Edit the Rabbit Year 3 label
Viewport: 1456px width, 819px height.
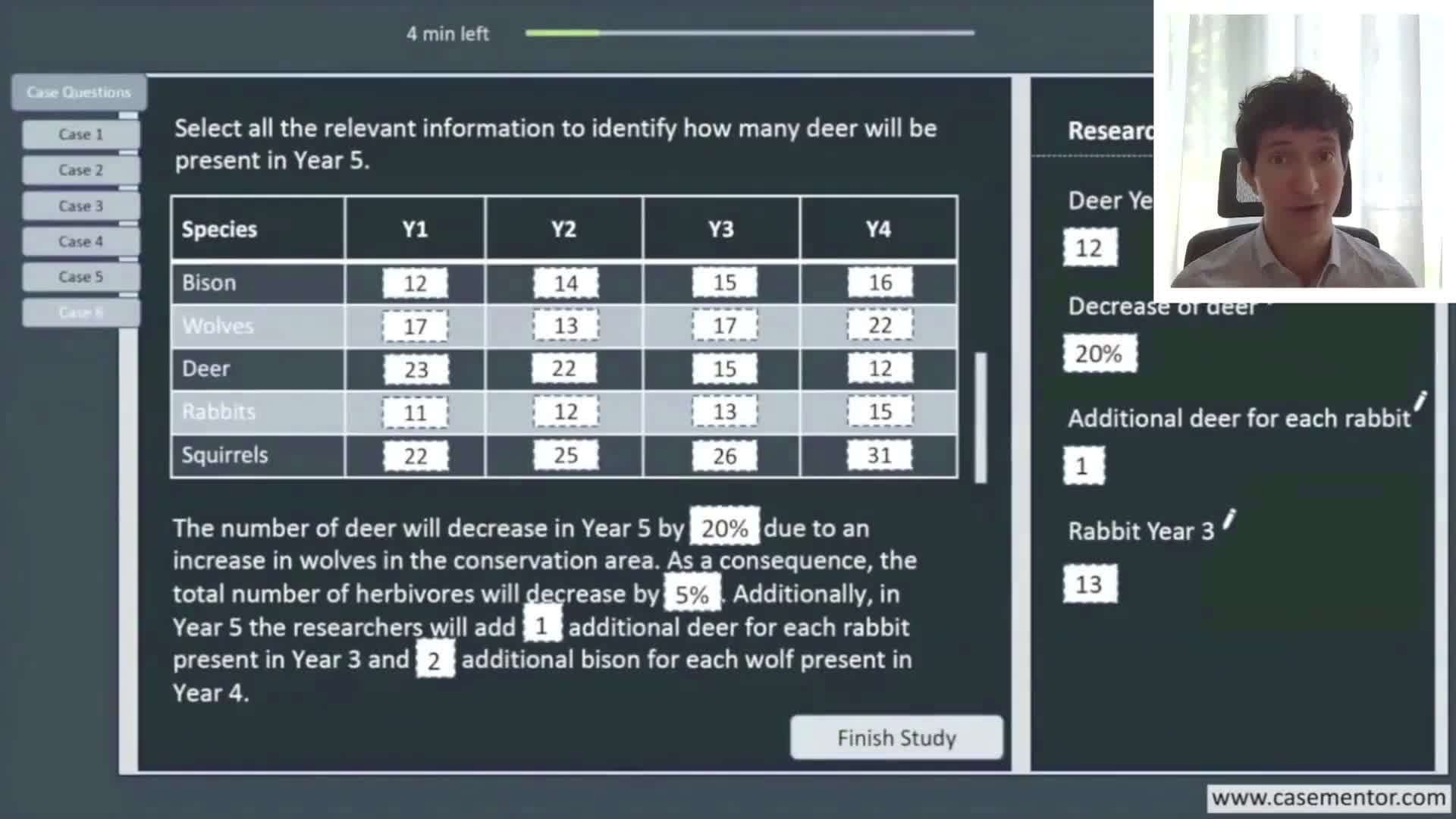[x=1229, y=519]
